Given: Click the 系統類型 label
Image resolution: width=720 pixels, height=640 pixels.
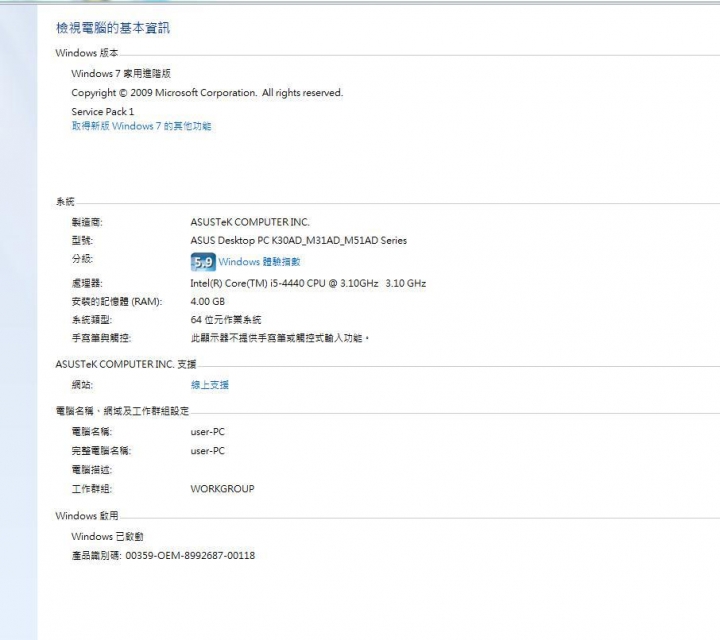Looking at the screenshot, I should click(x=92, y=320).
